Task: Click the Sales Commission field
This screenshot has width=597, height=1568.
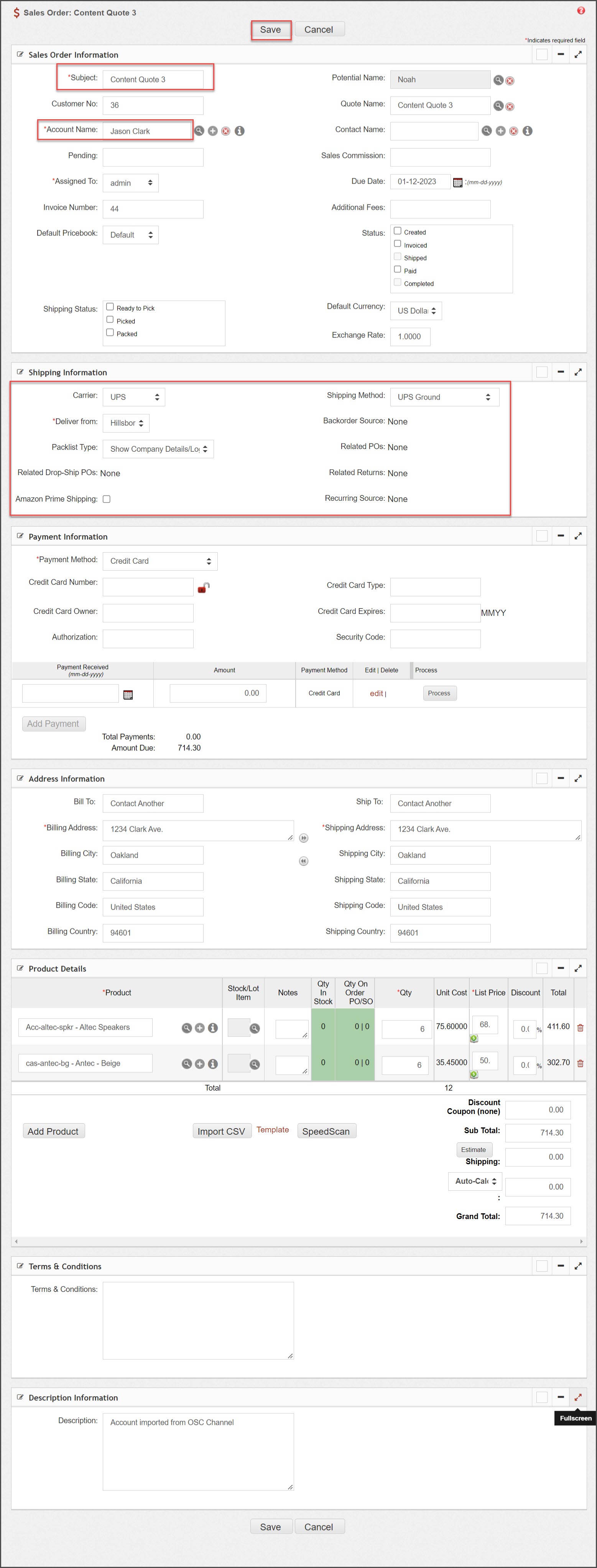Action: click(x=440, y=157)
